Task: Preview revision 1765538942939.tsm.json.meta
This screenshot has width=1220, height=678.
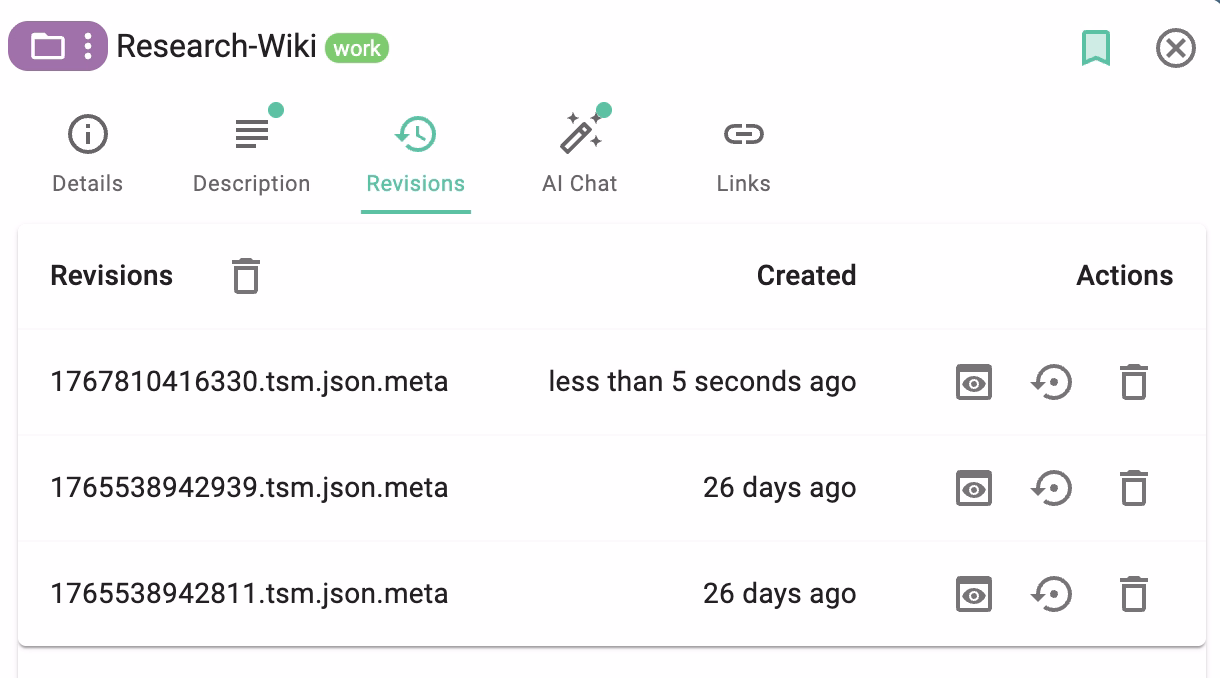Action: coord(973,488)
